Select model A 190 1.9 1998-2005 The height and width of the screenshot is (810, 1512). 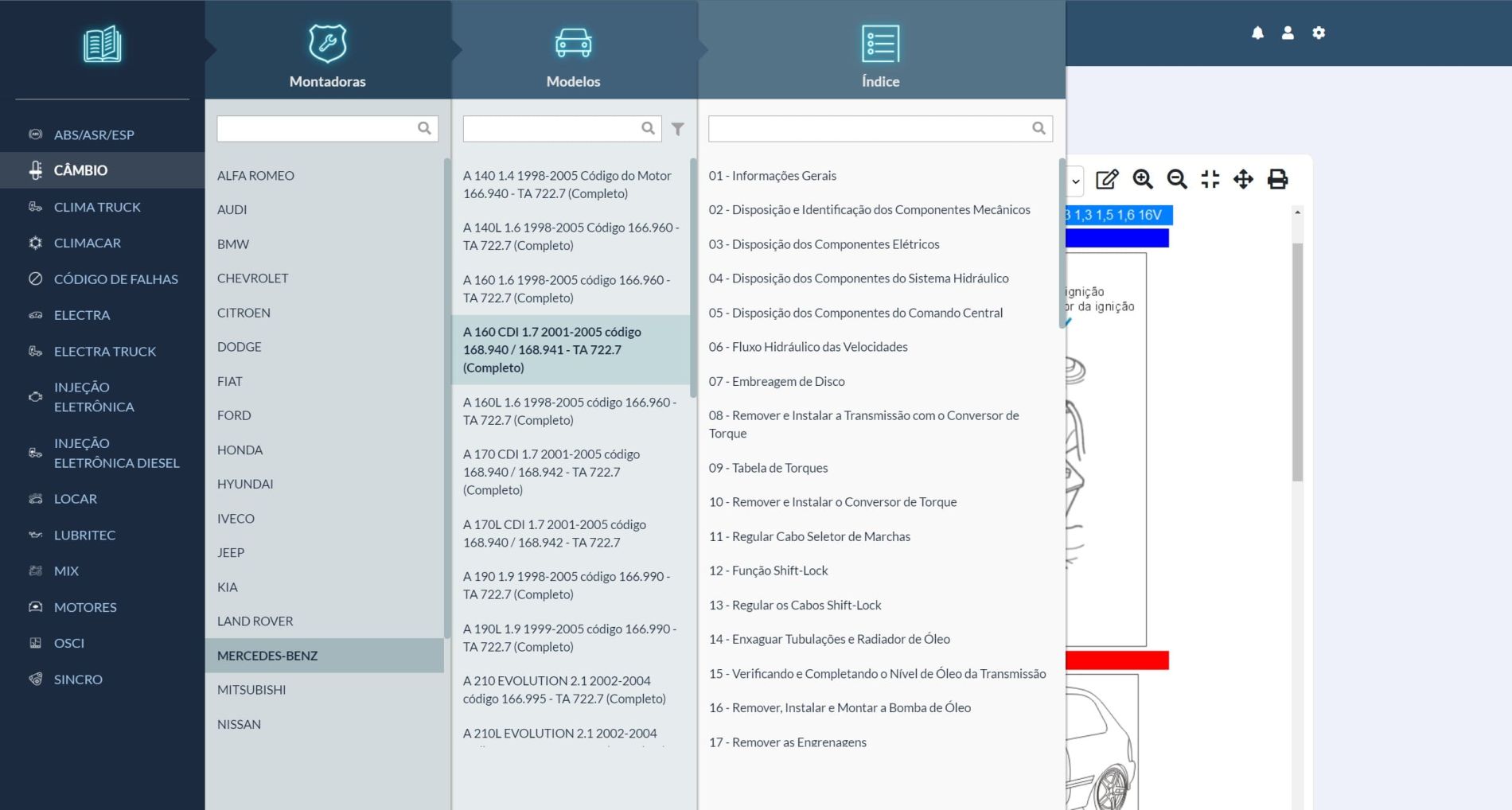click(567, 585)
